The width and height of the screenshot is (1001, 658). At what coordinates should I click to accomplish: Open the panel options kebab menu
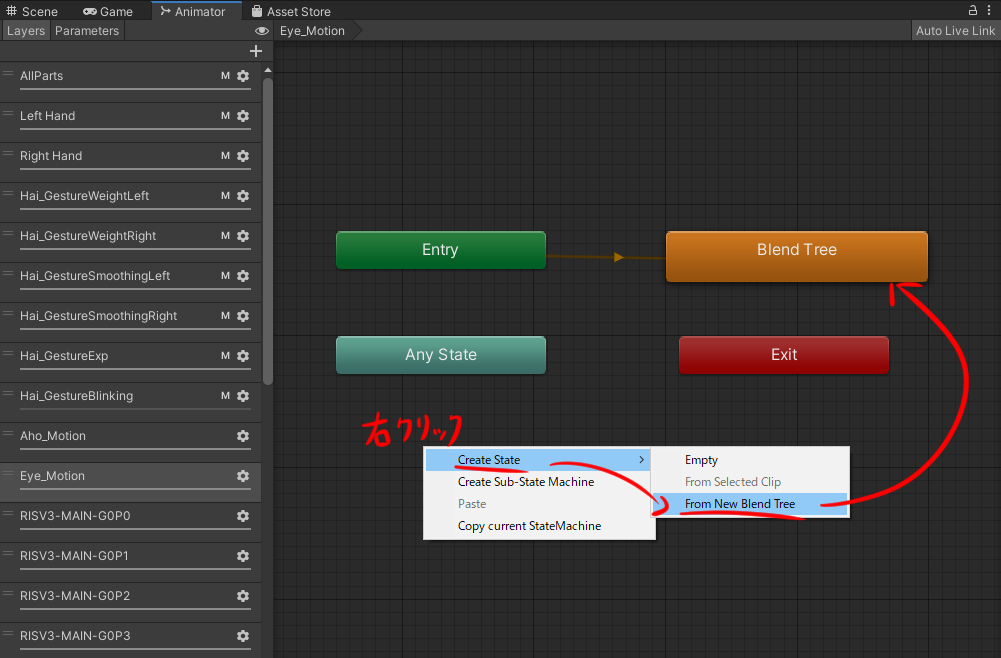coord(991,11)
